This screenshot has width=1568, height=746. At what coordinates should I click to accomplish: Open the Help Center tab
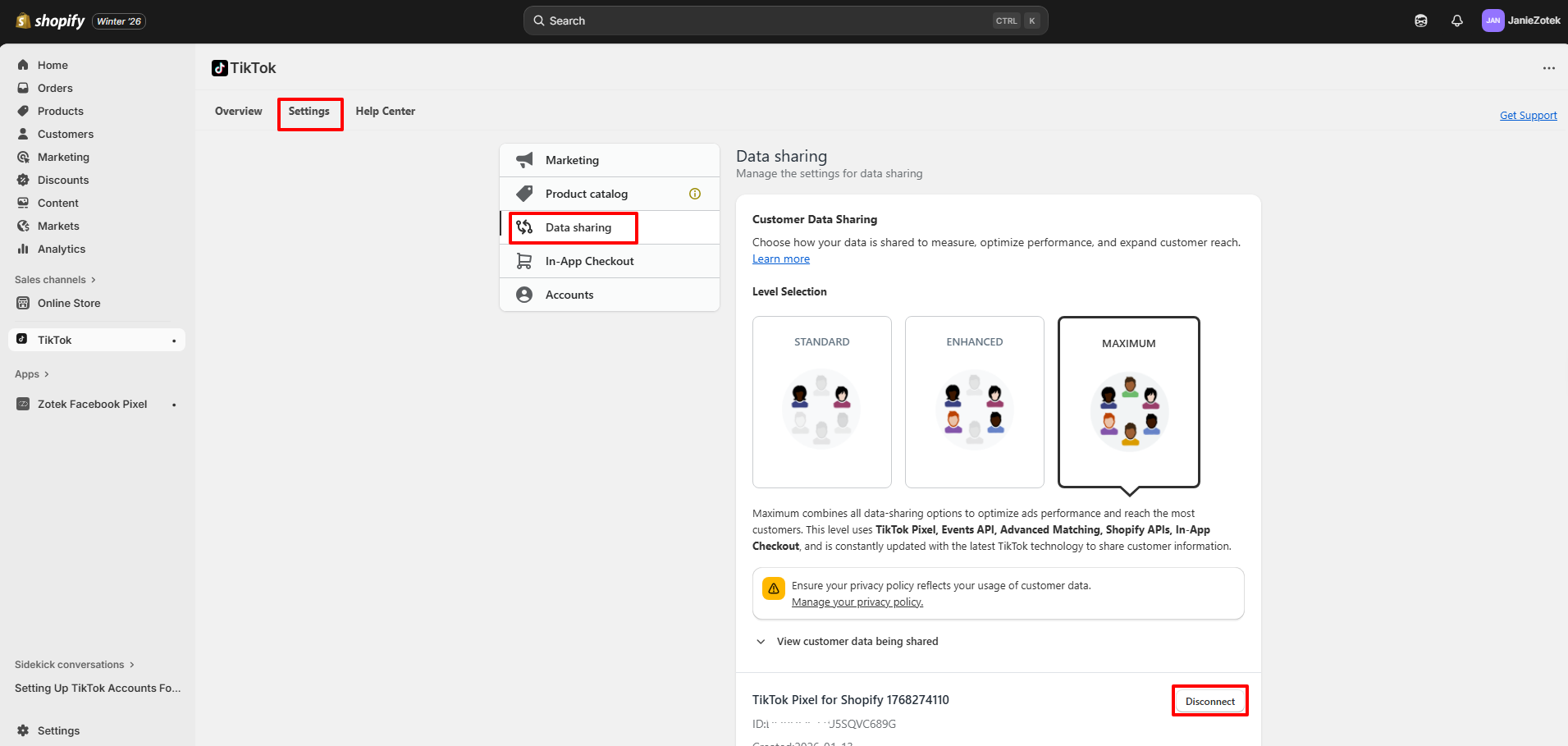[385, 112]
